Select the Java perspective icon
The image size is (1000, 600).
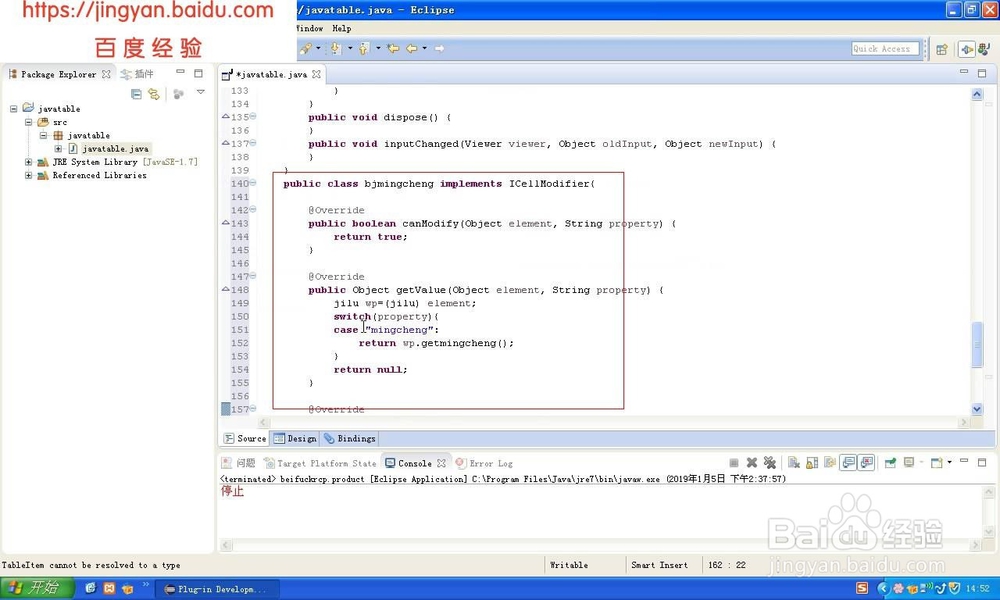[x=984, y=49]
